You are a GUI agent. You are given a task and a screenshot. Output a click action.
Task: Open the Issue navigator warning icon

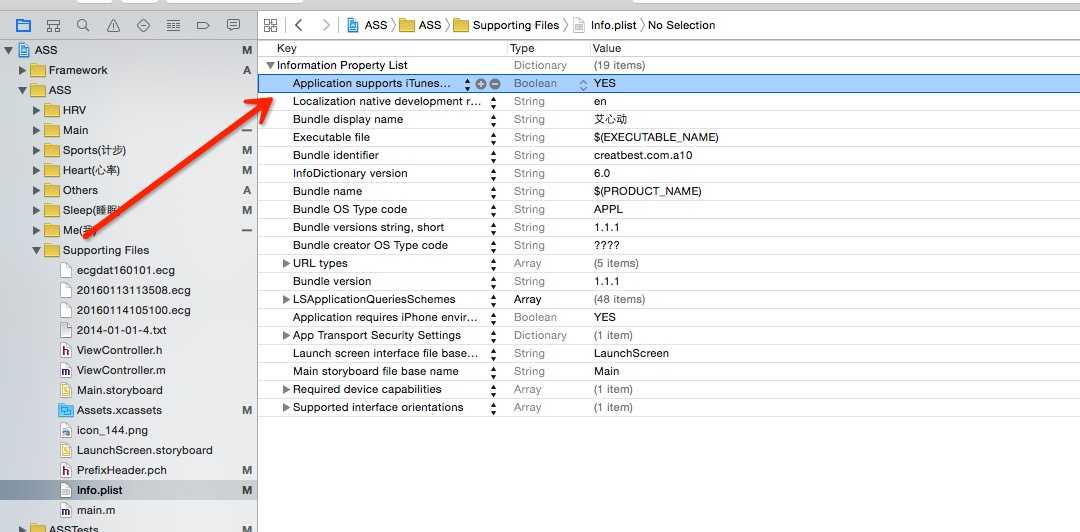point(114,25)
